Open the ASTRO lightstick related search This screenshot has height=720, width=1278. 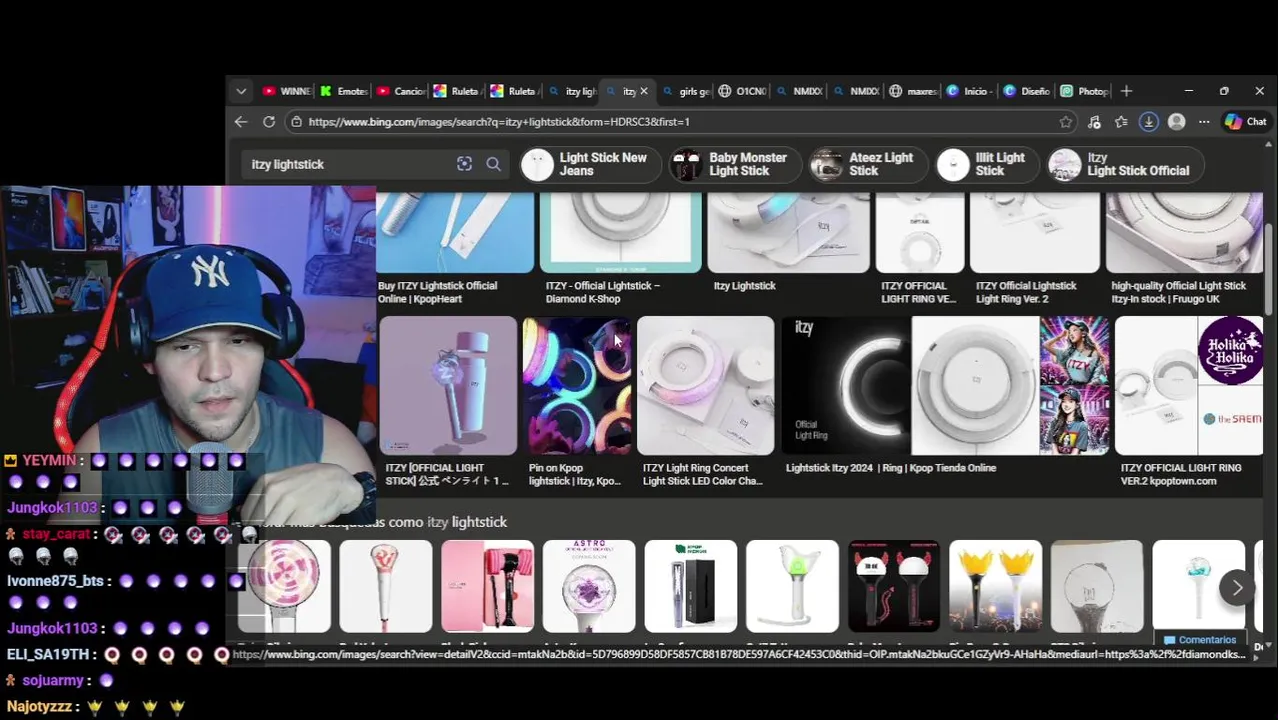589,586
